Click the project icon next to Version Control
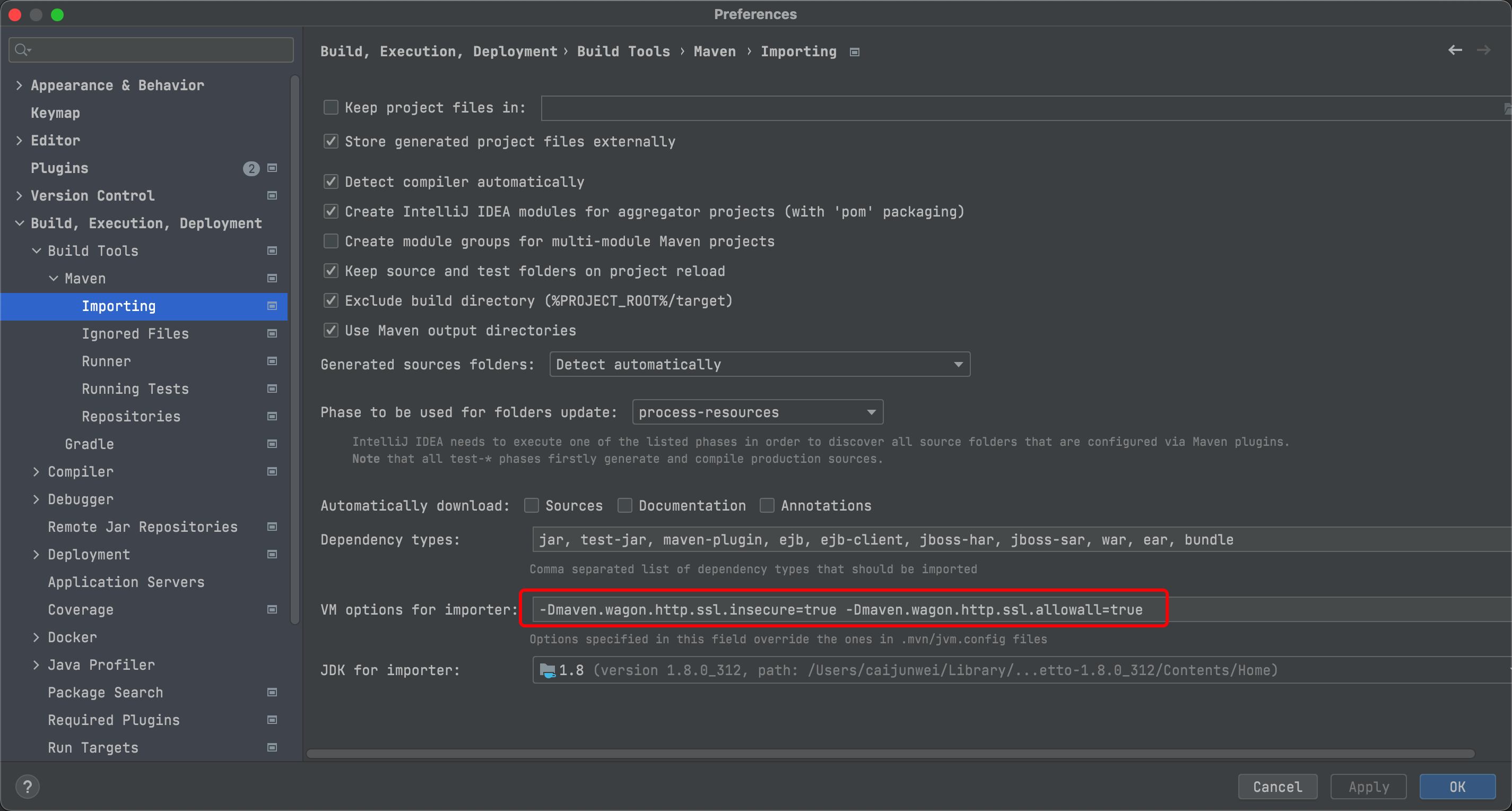Viewport: 1512px width, 811px height. [x=272, y=195]
